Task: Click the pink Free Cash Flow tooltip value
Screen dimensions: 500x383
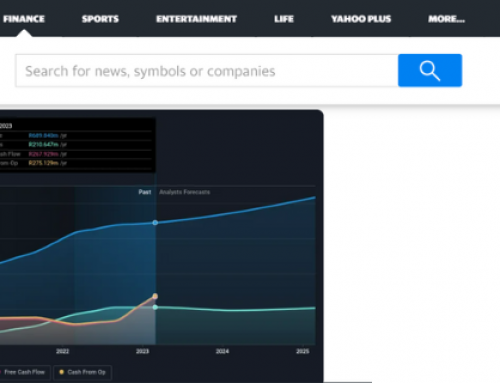Action: click(43, 154)
